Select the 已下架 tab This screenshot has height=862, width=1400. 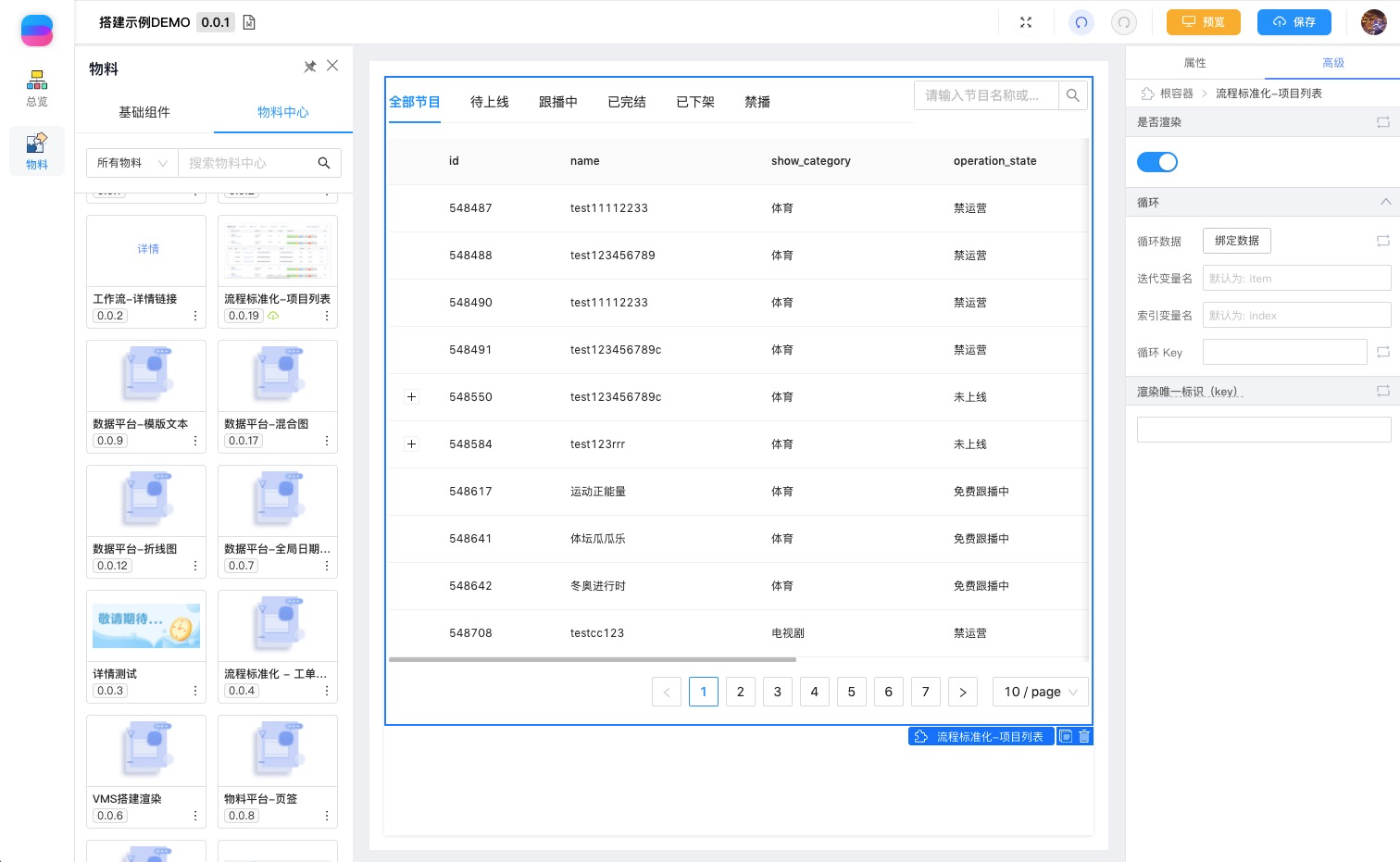coord(695,102)
